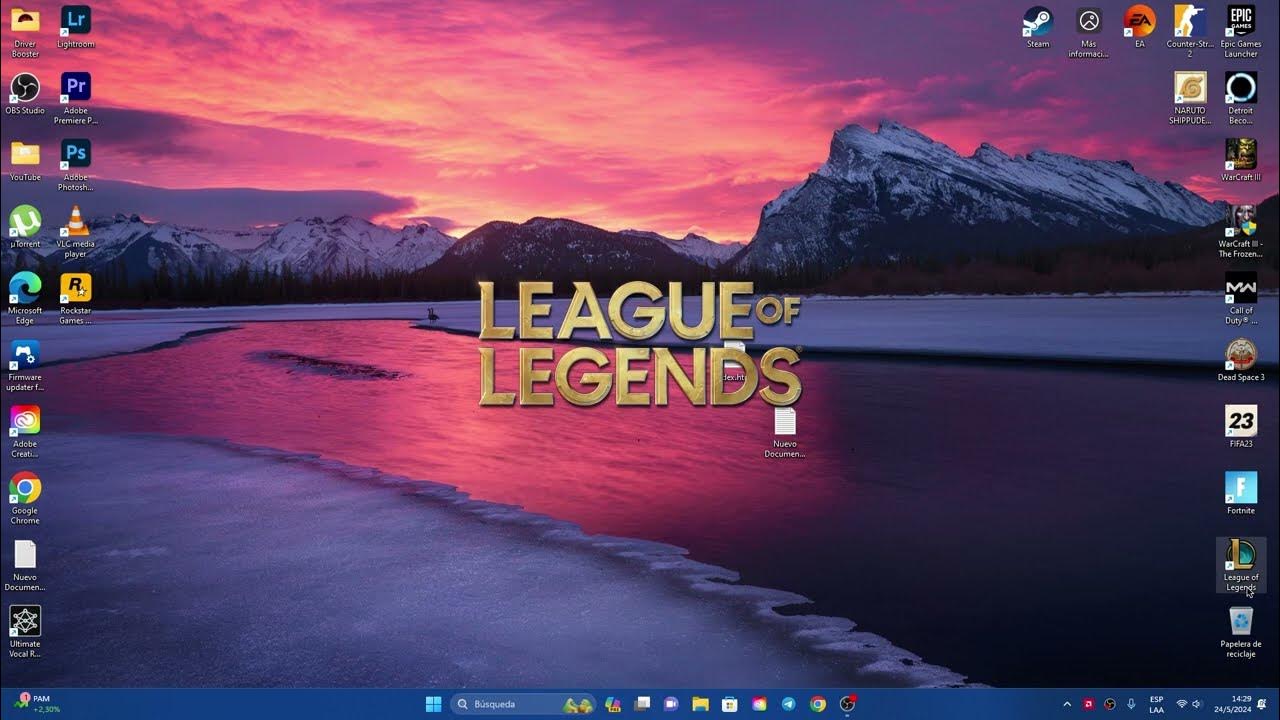
Task: Select the Firmware updater shortcut
Action: point(25,365)
